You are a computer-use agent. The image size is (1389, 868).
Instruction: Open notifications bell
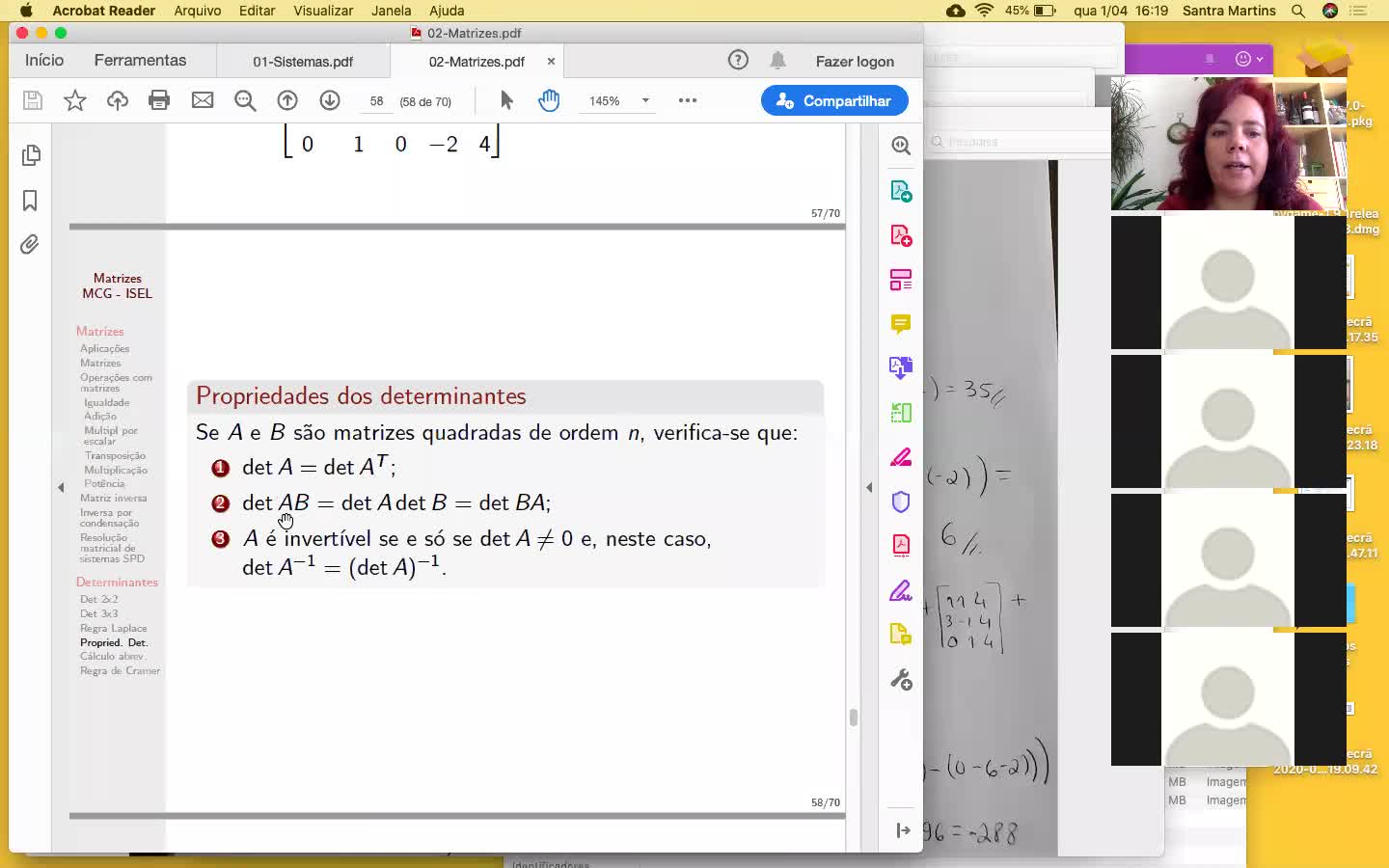point(777,60)
